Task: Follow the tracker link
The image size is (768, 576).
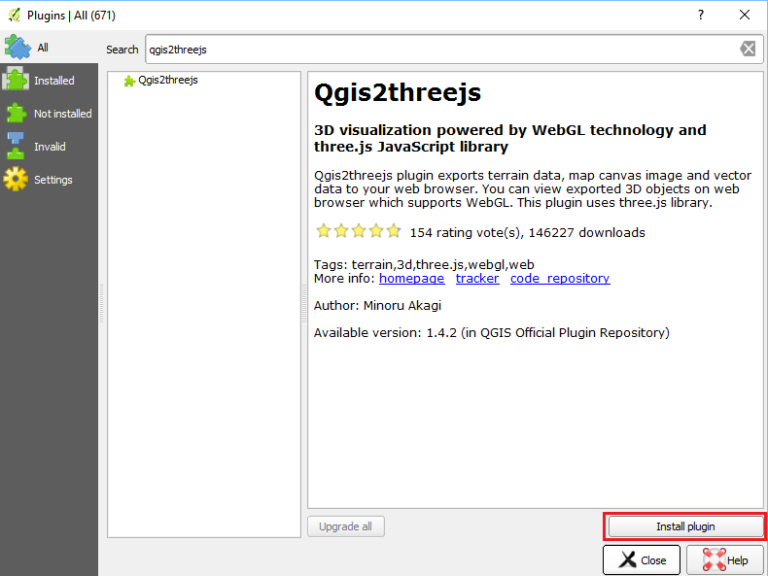Action: click(477, 279)
